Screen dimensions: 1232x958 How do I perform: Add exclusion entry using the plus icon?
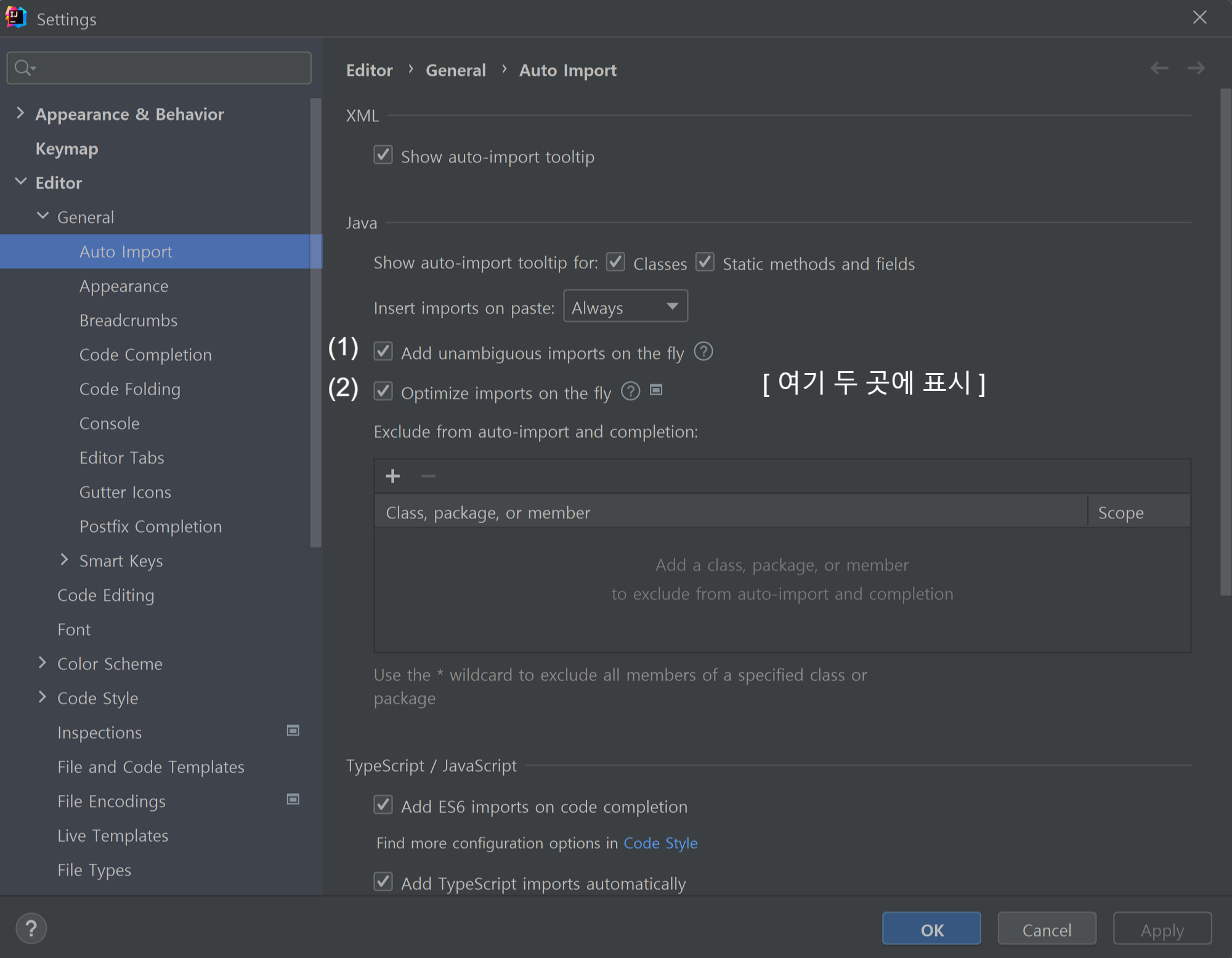(x=392, y=475)
